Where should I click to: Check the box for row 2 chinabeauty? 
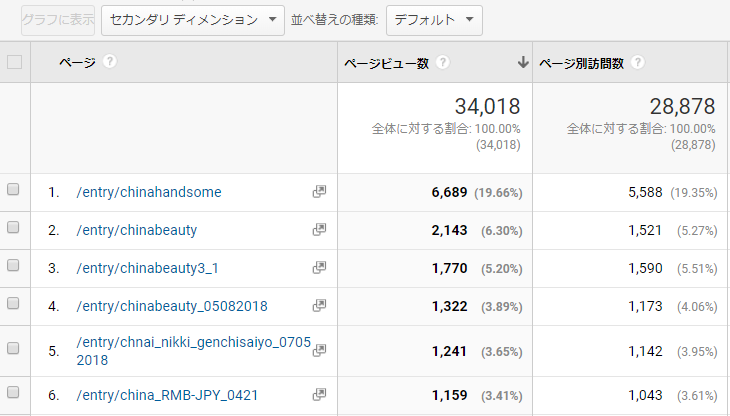13,227
